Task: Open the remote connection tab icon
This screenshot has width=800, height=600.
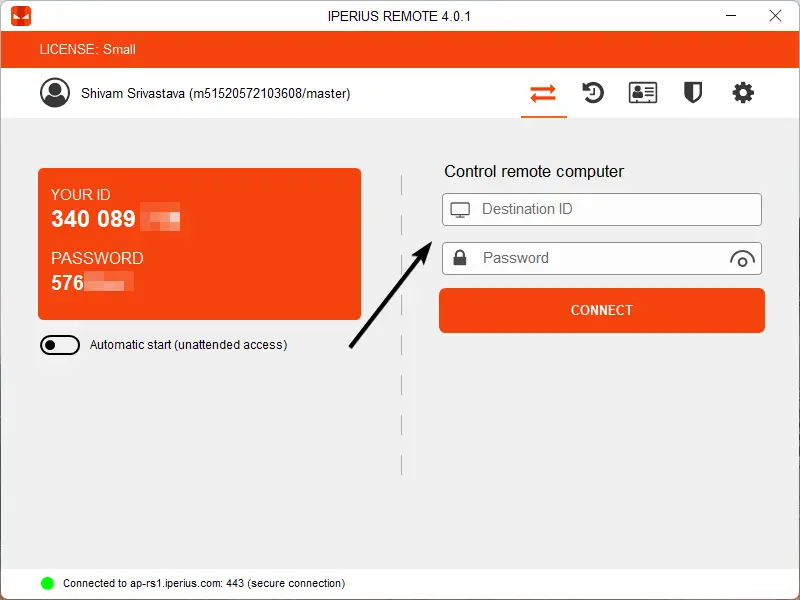Action: point(543,93)
